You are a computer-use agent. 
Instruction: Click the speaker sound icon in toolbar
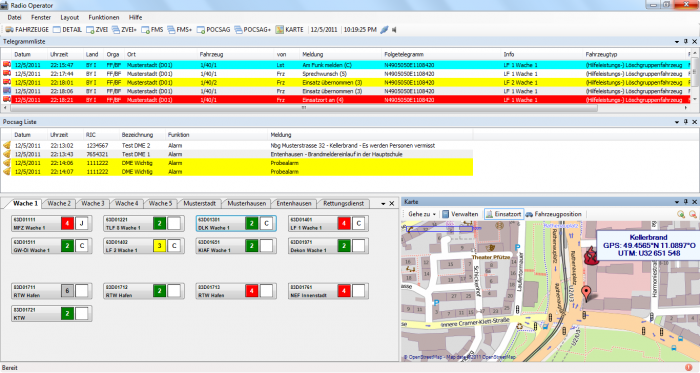394,30
